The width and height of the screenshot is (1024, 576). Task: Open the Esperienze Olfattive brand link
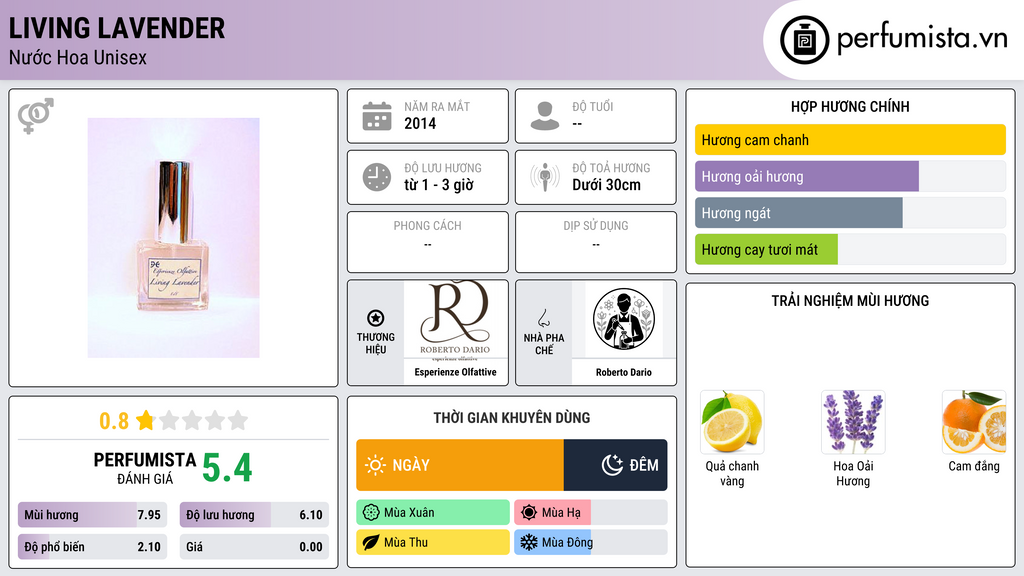click(x=455, y=372)
